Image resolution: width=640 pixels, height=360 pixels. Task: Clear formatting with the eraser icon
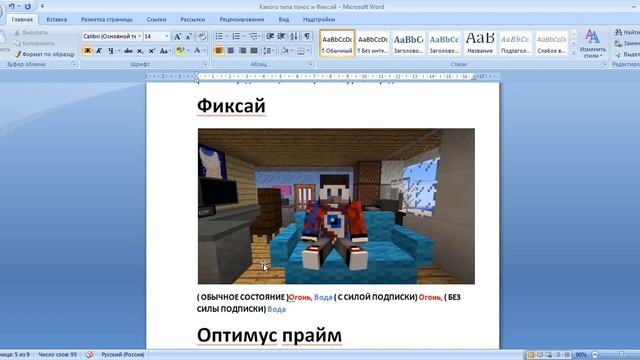tap(202, 36)
